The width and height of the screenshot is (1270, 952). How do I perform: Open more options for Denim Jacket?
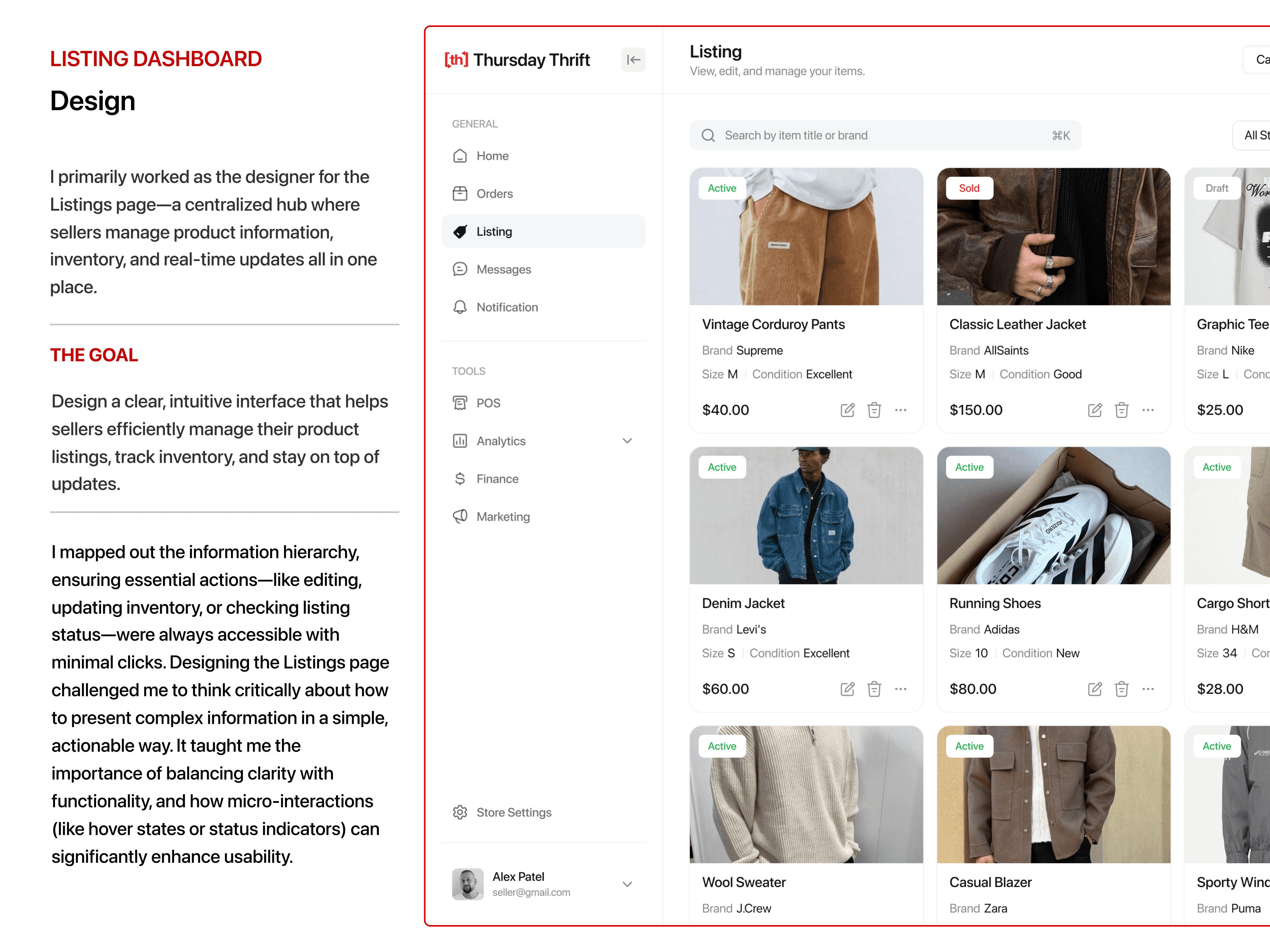[x=900, y=689]
